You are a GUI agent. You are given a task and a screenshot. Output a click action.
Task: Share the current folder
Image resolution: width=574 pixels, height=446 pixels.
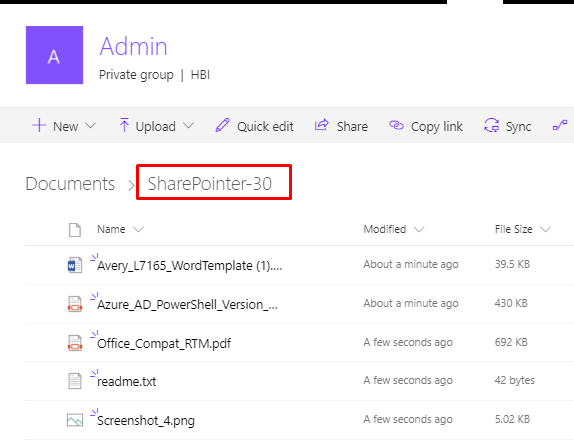point(341,126)
